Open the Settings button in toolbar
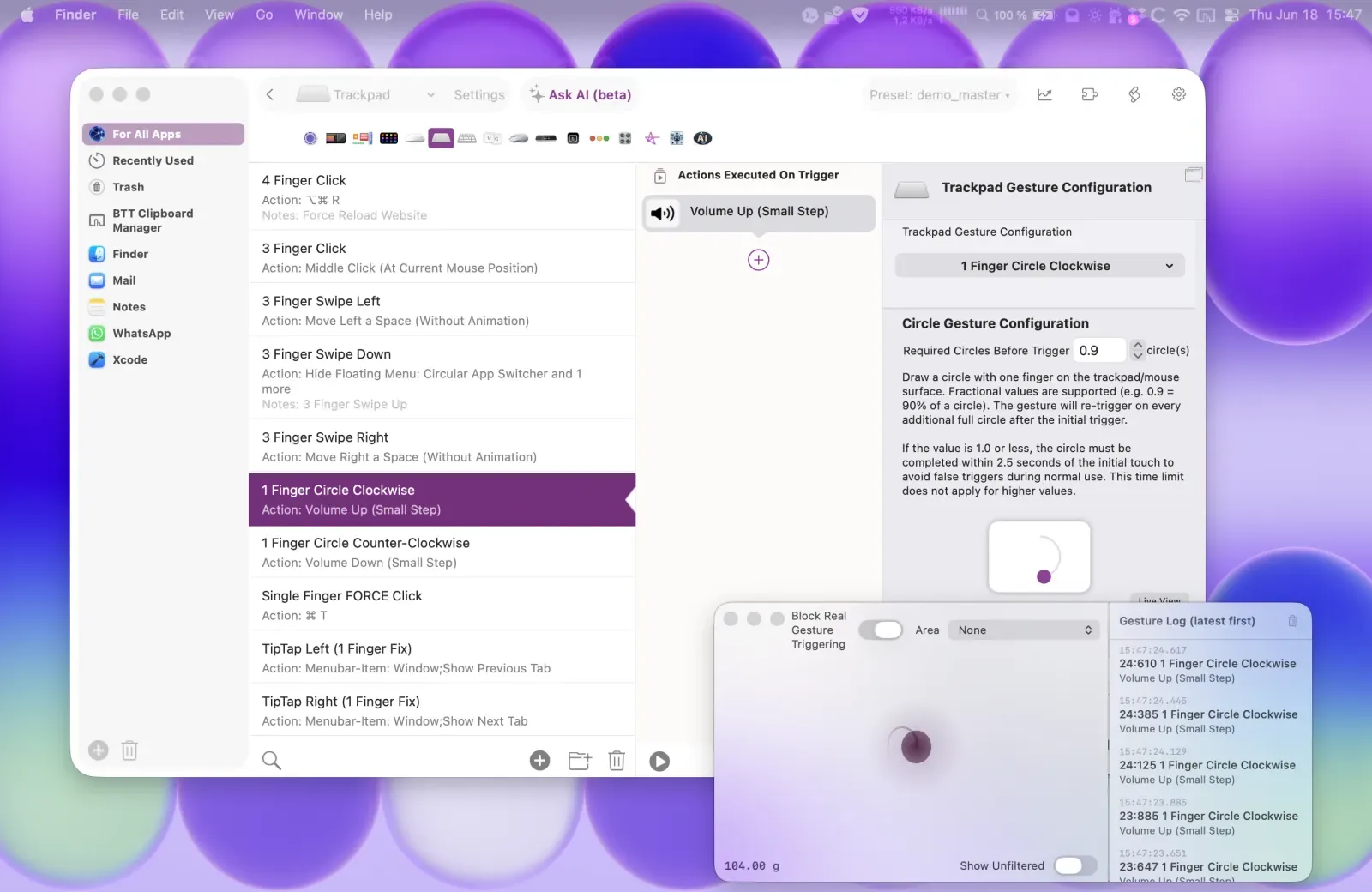The height and width of the screenshot is (892, 1372). [x=479, y=95]
